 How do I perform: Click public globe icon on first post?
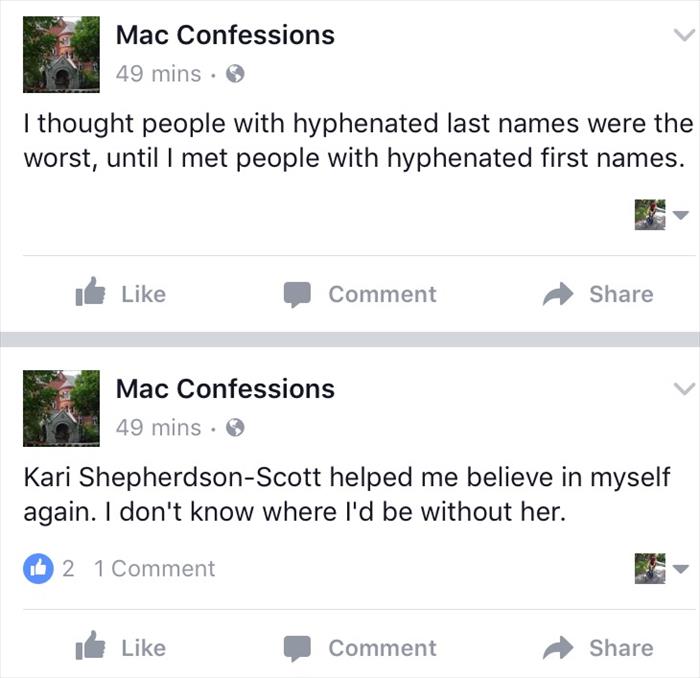click(236, 74)
